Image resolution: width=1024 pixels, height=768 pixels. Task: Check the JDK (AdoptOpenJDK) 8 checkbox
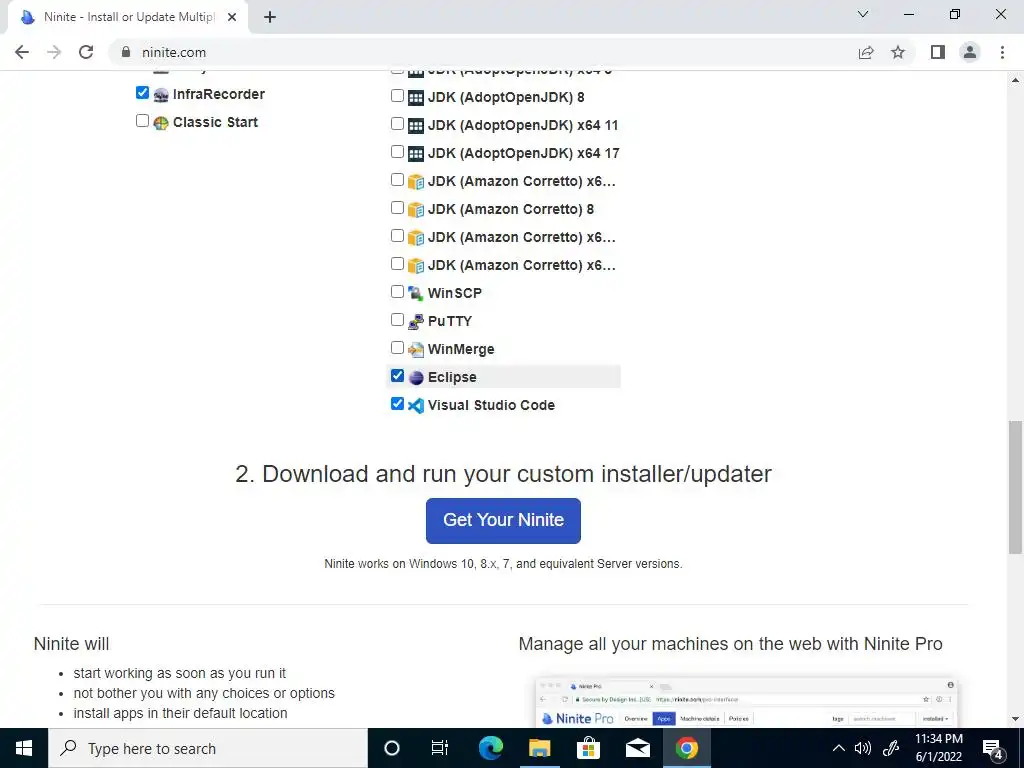coord(397,96)
